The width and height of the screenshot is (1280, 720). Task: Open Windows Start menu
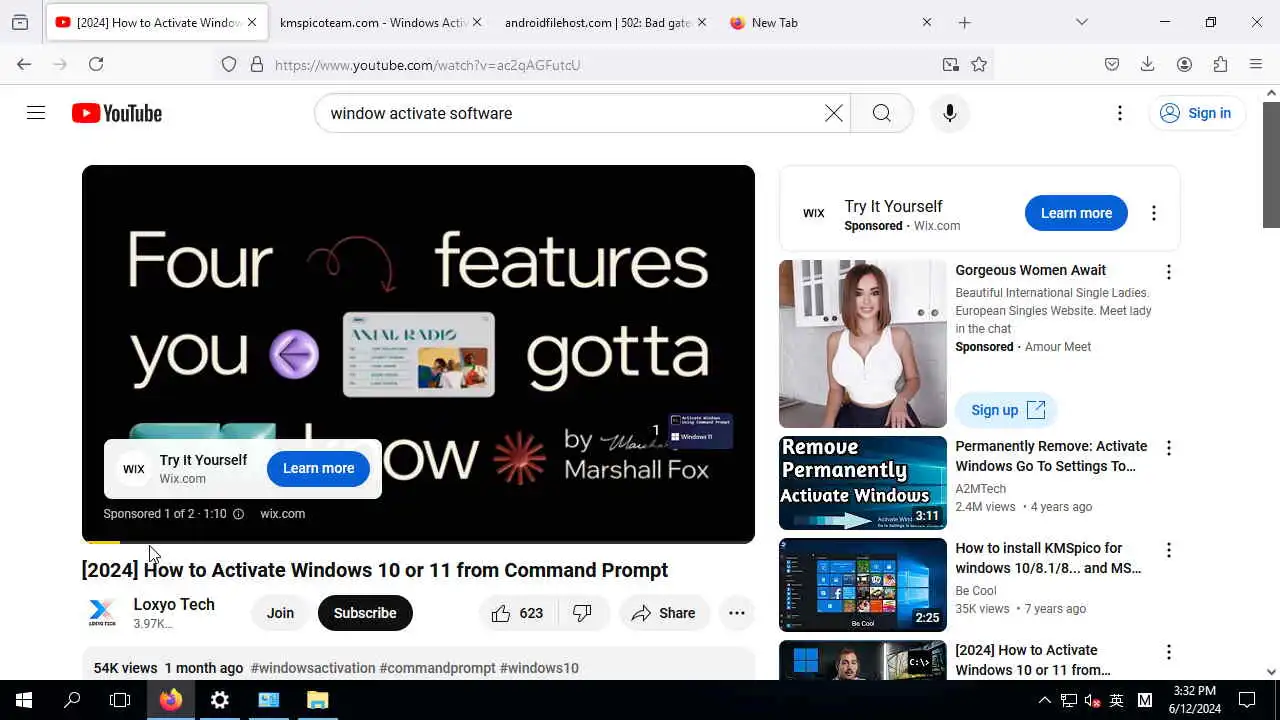click(24, 700)
